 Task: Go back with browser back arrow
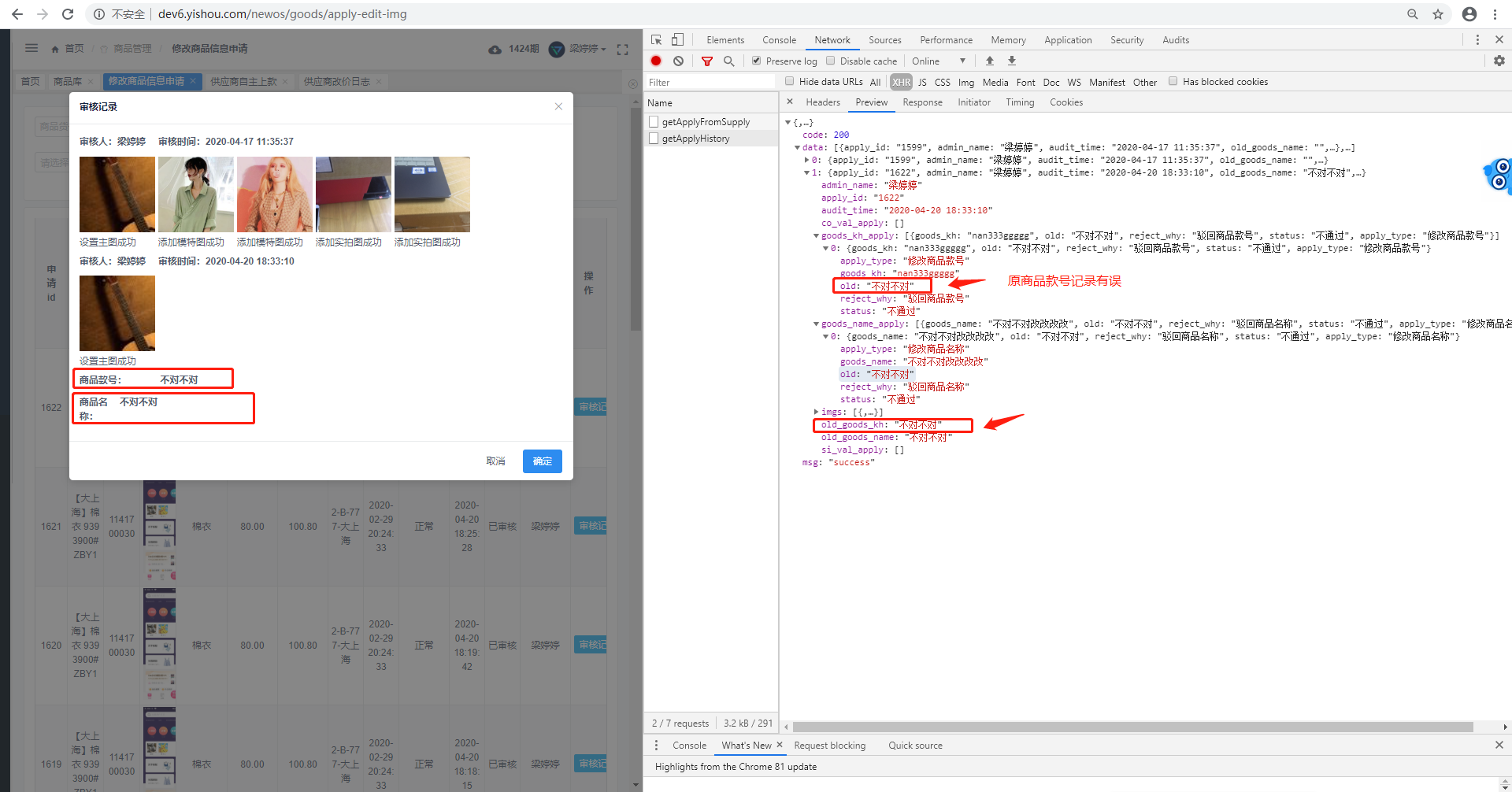[x=17, y=14]
